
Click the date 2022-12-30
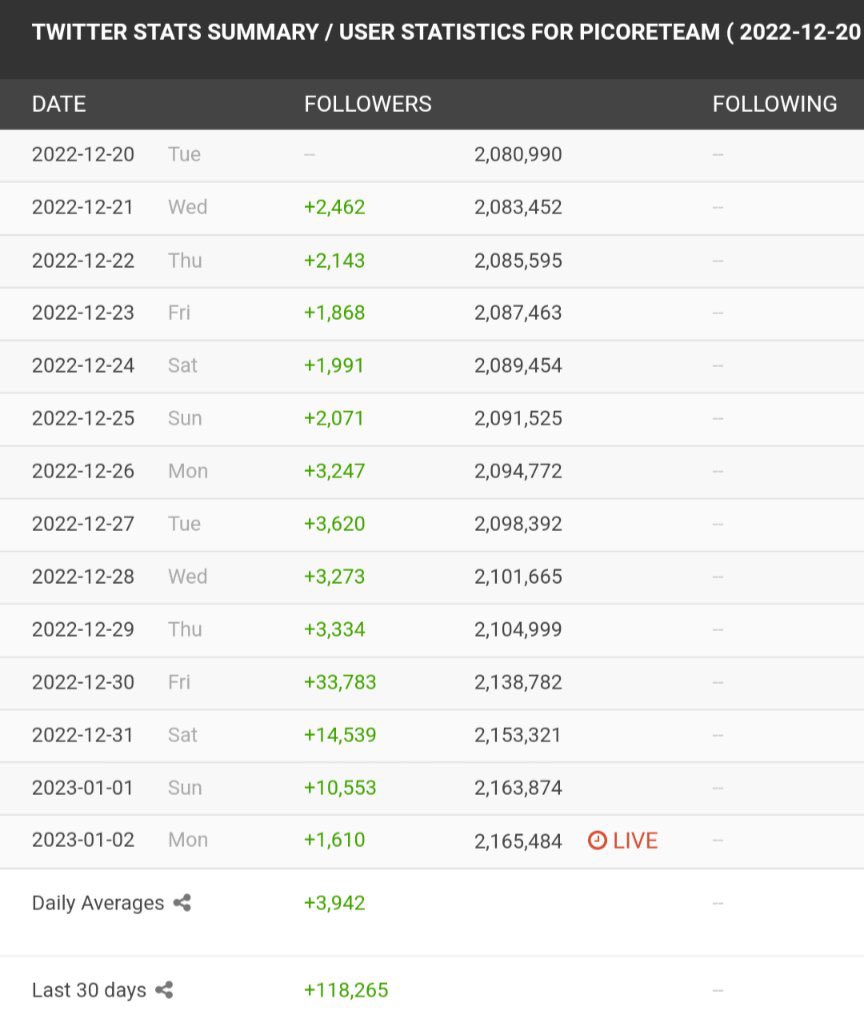pyautogui.click(x=83, y=682)
